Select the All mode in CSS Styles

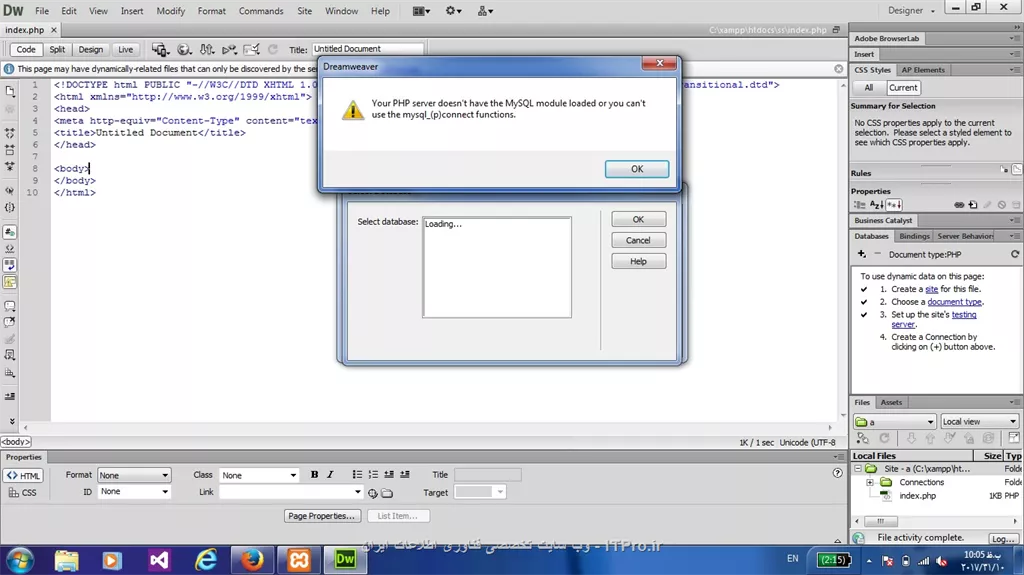pos(869,88)
